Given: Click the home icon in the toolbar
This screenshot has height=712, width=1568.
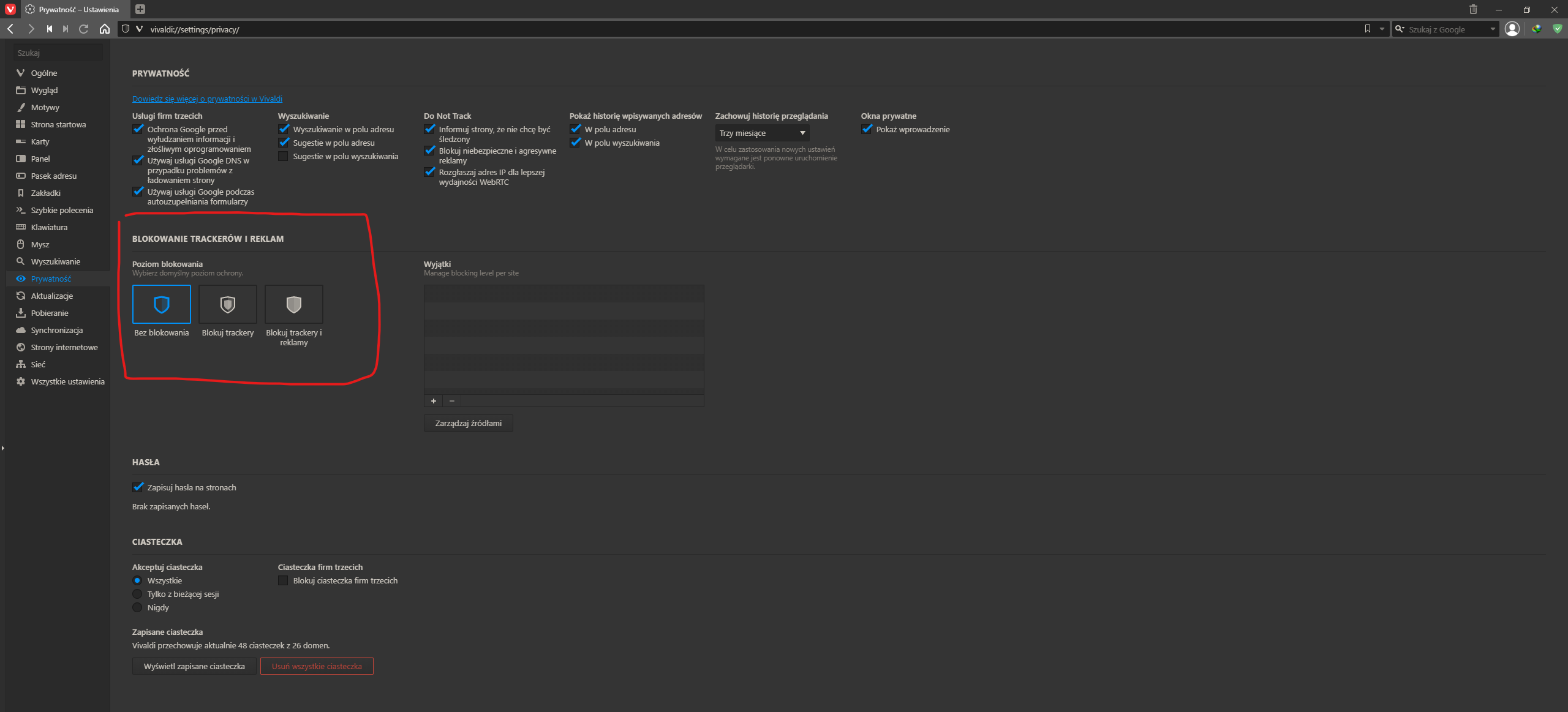Looking at the screenshot, I should coord(104,28).
